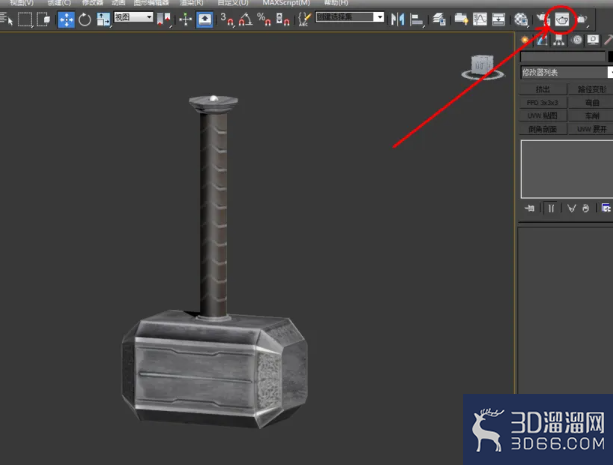The height and width of the screenshot is (465, 613).
Task: Open the 修改器 menu
Action: click(x=92, y=3)
